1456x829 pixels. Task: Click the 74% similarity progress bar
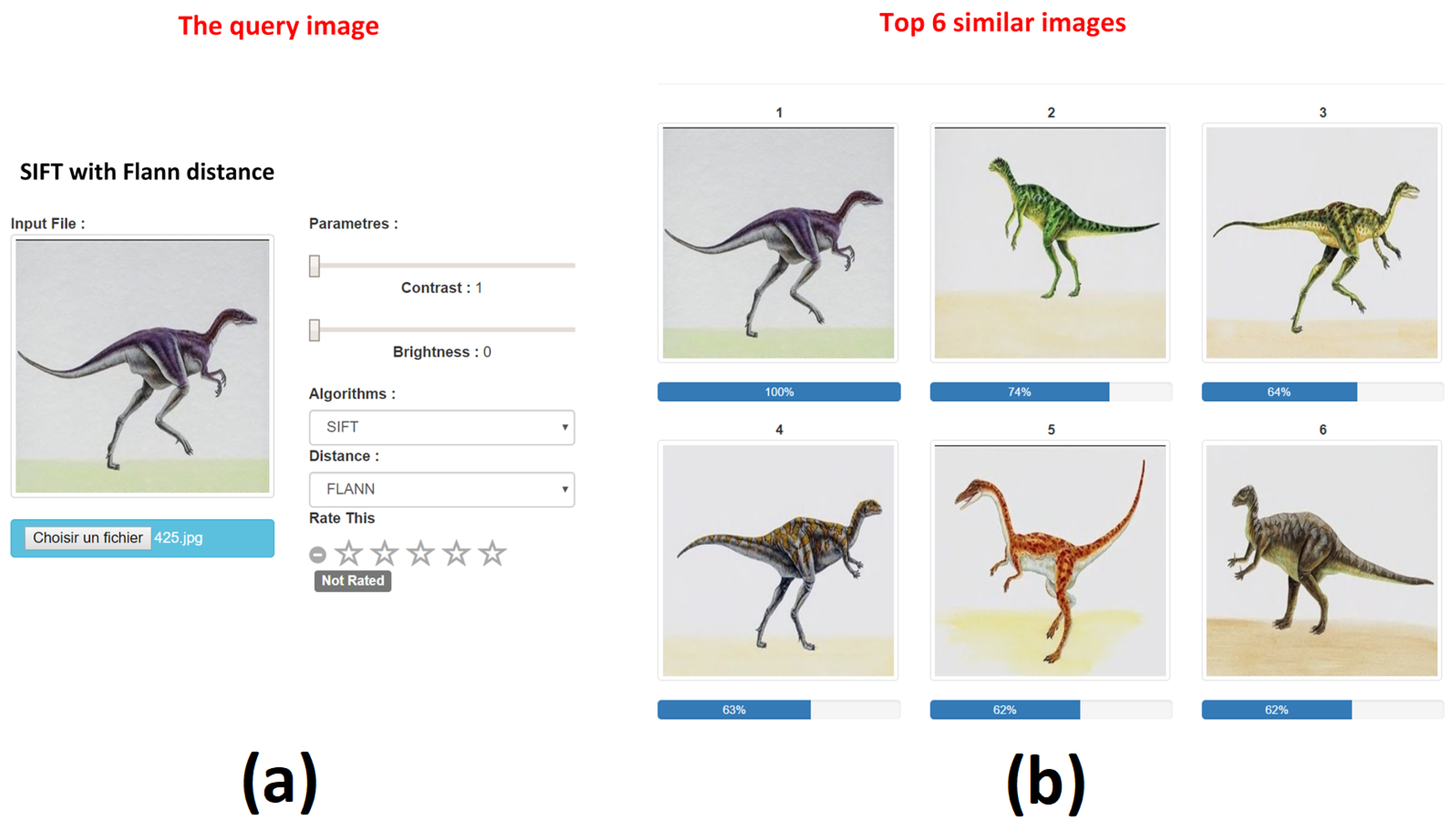[x=1051, y=392]
